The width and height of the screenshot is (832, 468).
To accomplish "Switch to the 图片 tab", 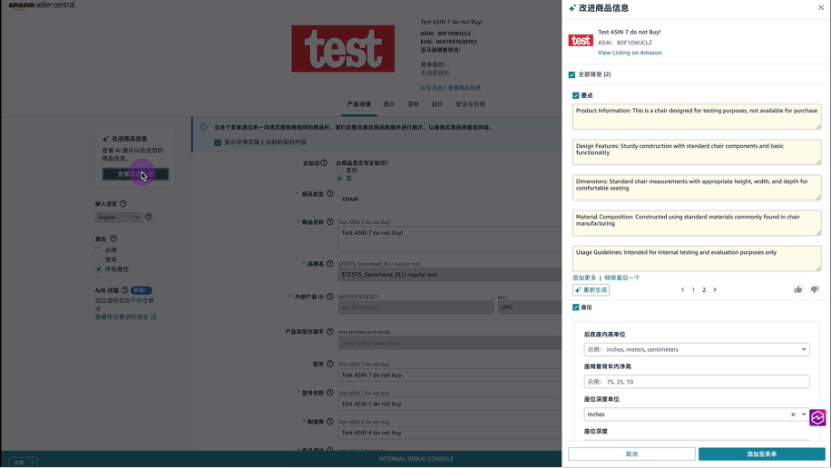I will [x=389, y=104].
